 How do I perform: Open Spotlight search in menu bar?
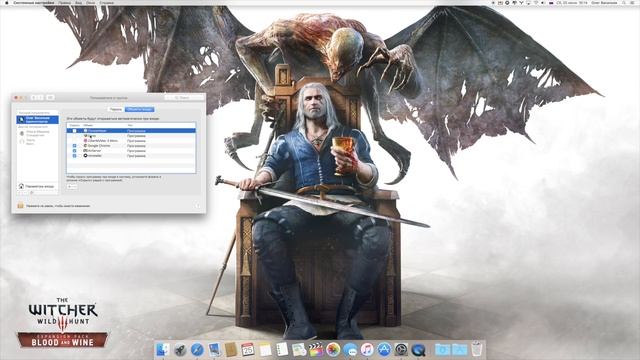tap(624, 2)
